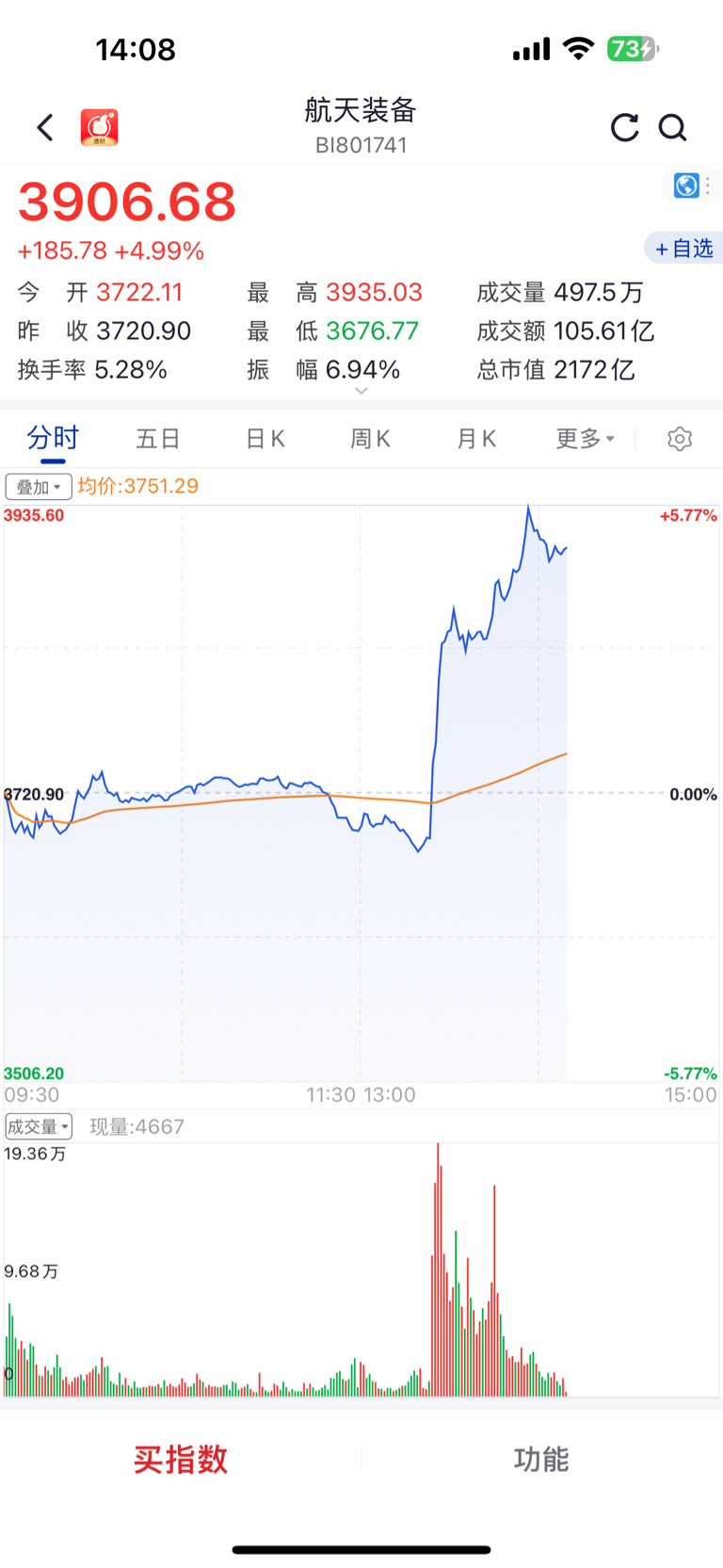Open search with magnifier icon
This screenshot has width=723, height=1568.
click(x=672, y=127)
